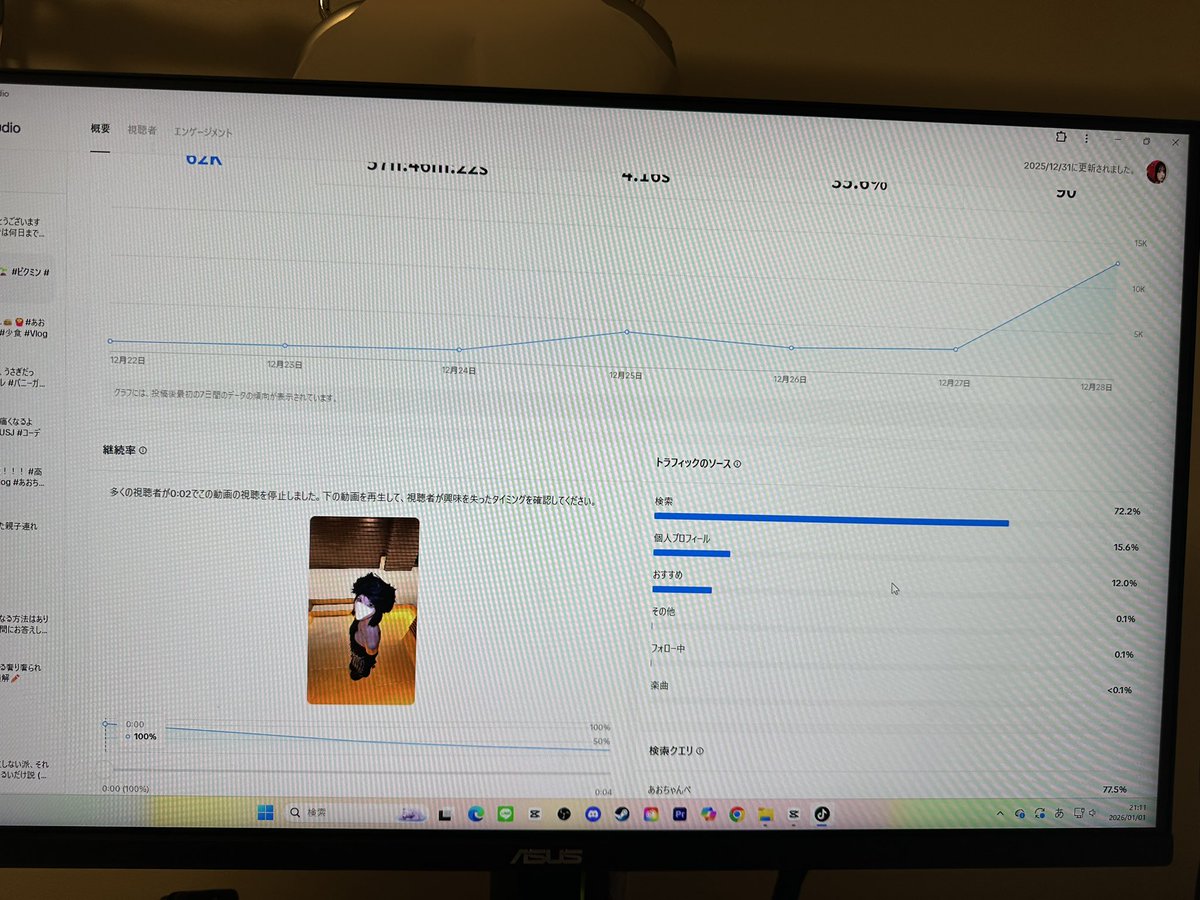The height and width of the screenshot is (900, 1200).
Task: Click the おすすめ traffic source label
Action: tap(667, 576)
